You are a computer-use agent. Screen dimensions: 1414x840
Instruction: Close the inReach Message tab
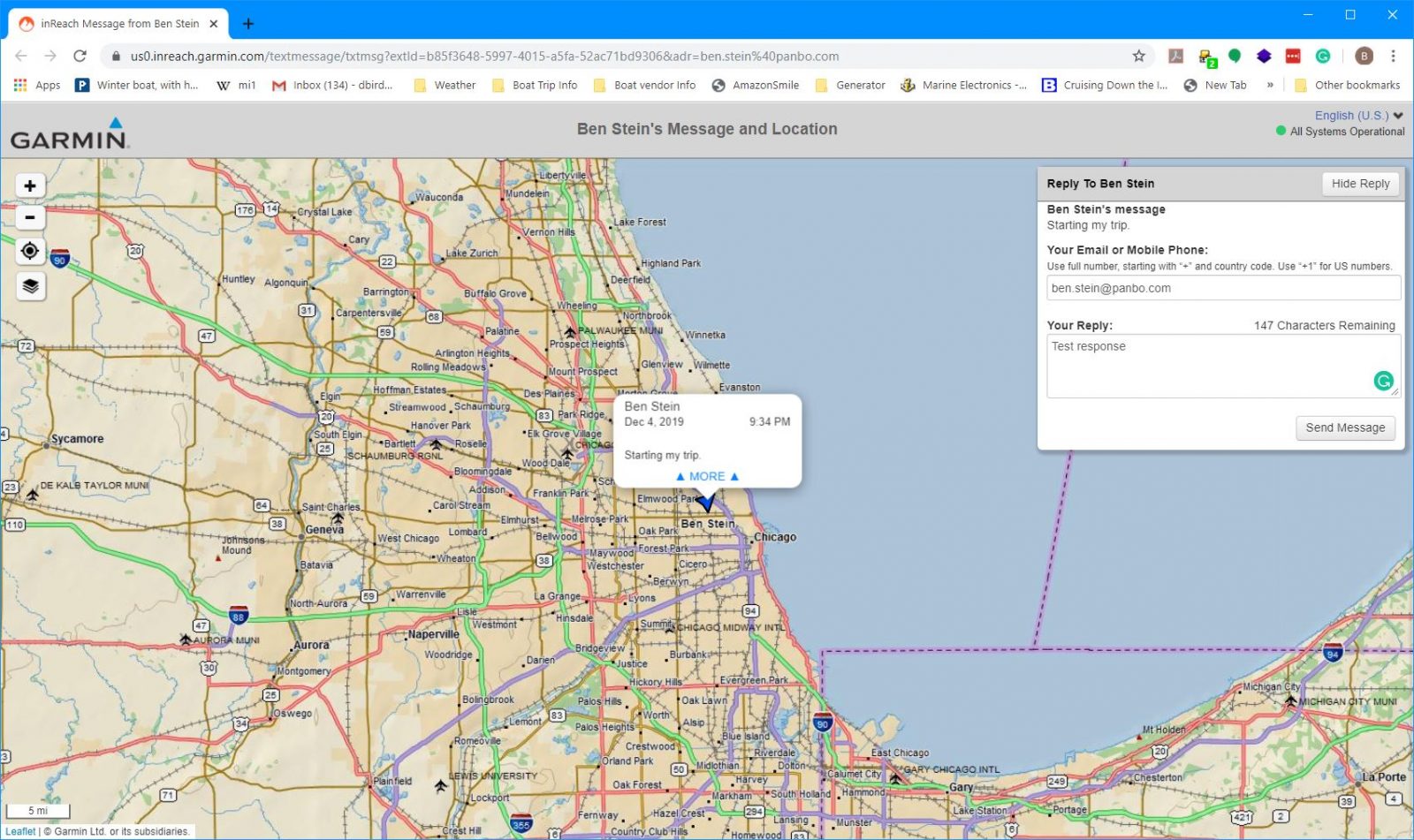coord(214,24)
